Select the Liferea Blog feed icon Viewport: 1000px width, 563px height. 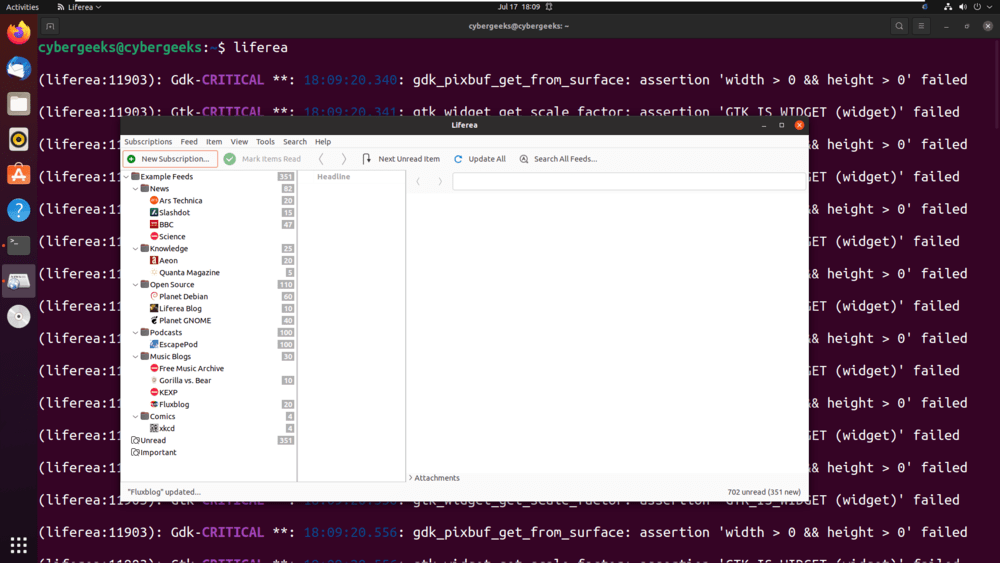tap(154, 309)
